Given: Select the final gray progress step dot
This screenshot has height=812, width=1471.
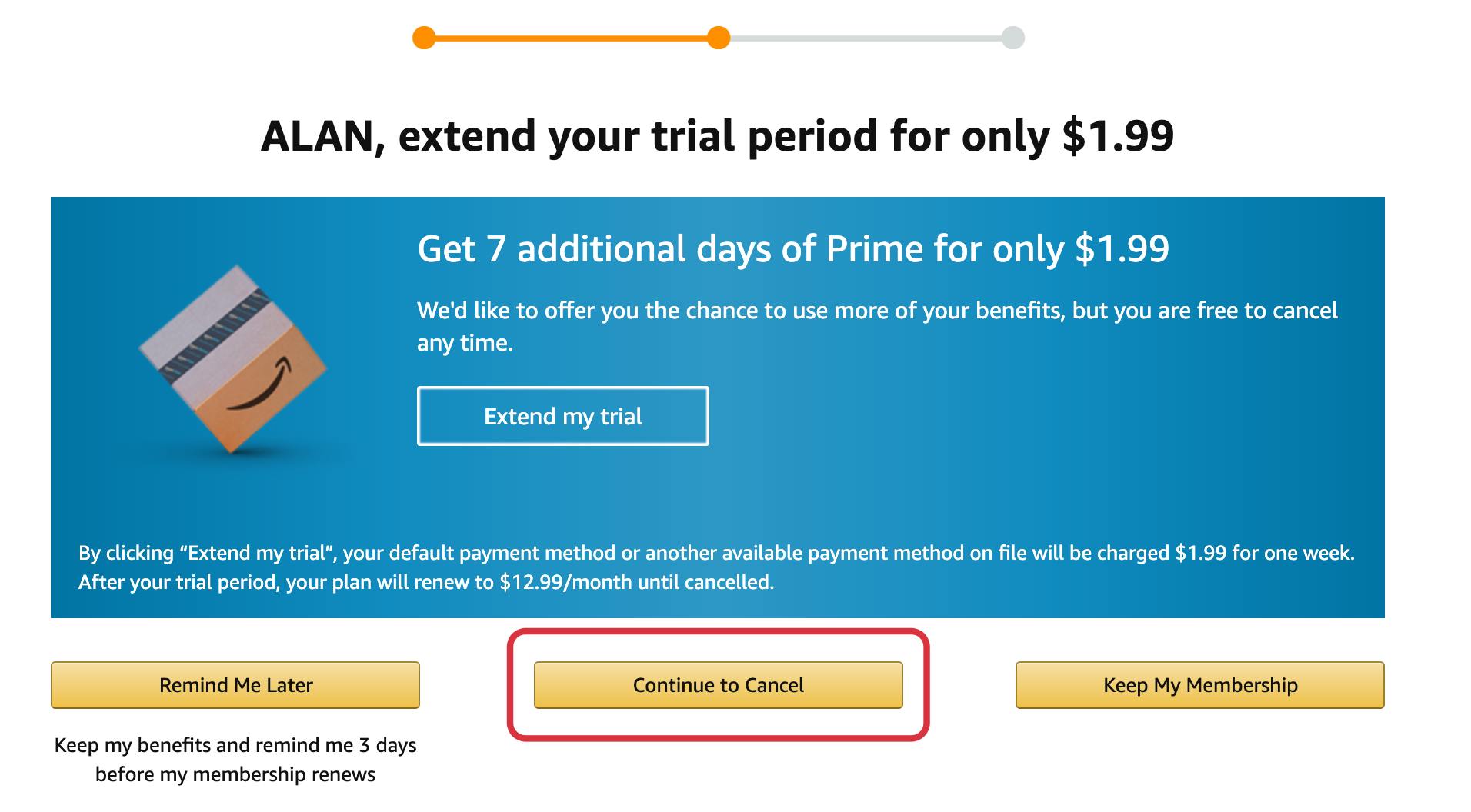Looking at the screenshot, I should pyautogui.click(x=1013, y=38).
